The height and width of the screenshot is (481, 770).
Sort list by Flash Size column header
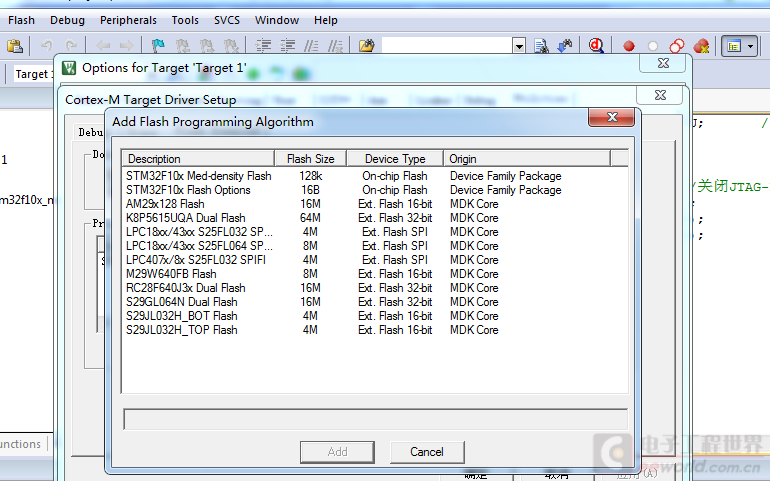pos(310,159)
